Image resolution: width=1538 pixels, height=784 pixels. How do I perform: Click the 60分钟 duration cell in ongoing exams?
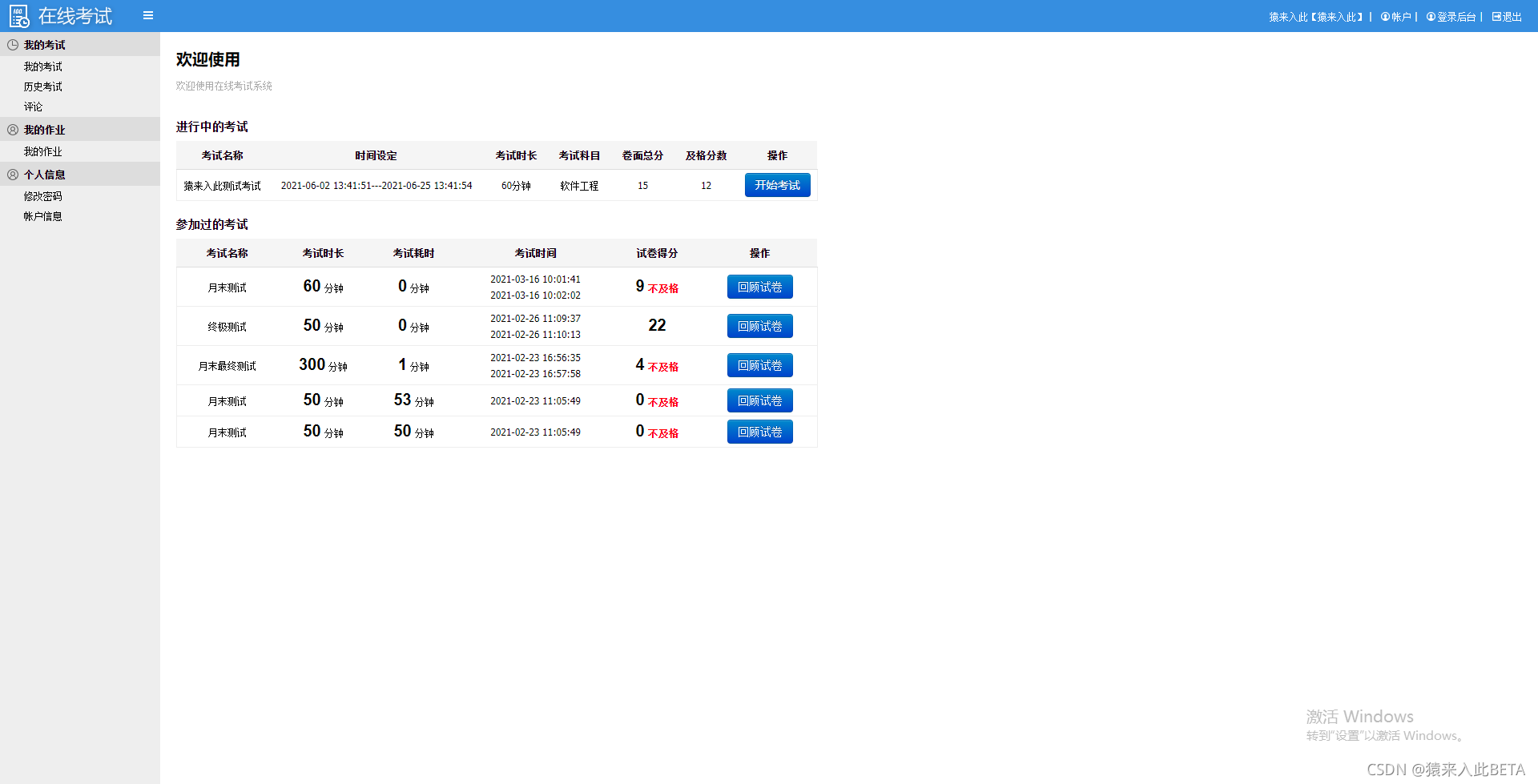tap(516, 186)
